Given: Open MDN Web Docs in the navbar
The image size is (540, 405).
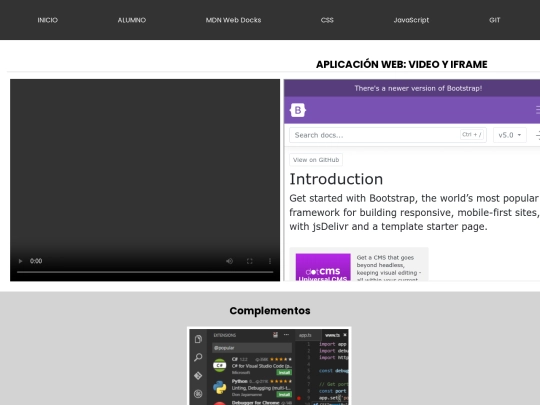Looking at the screenshot, I should (233, 20).
